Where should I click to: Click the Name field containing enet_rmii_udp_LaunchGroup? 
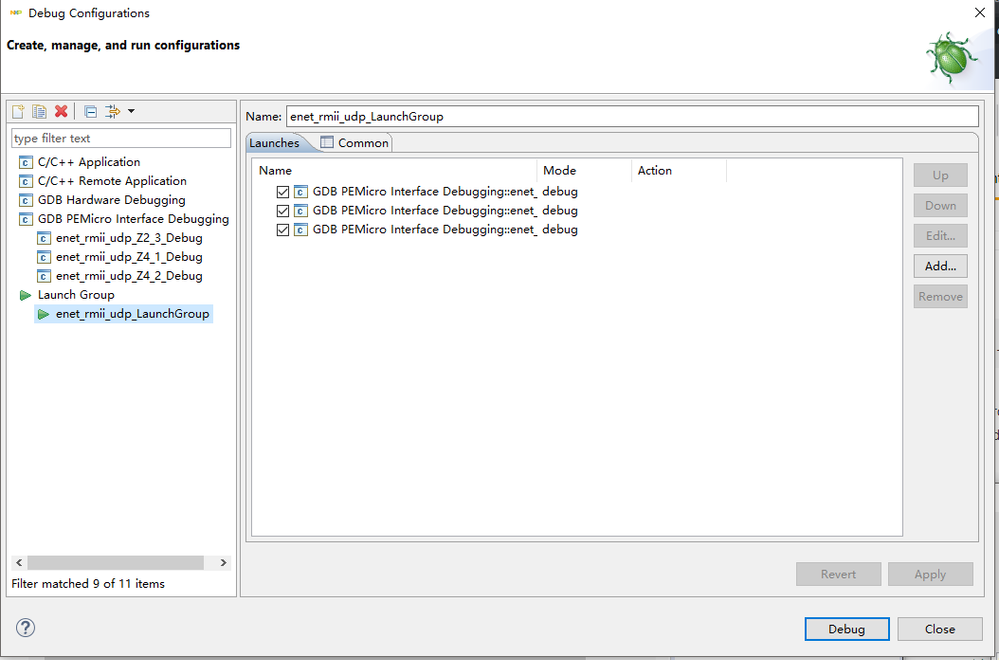pos(632,117)
